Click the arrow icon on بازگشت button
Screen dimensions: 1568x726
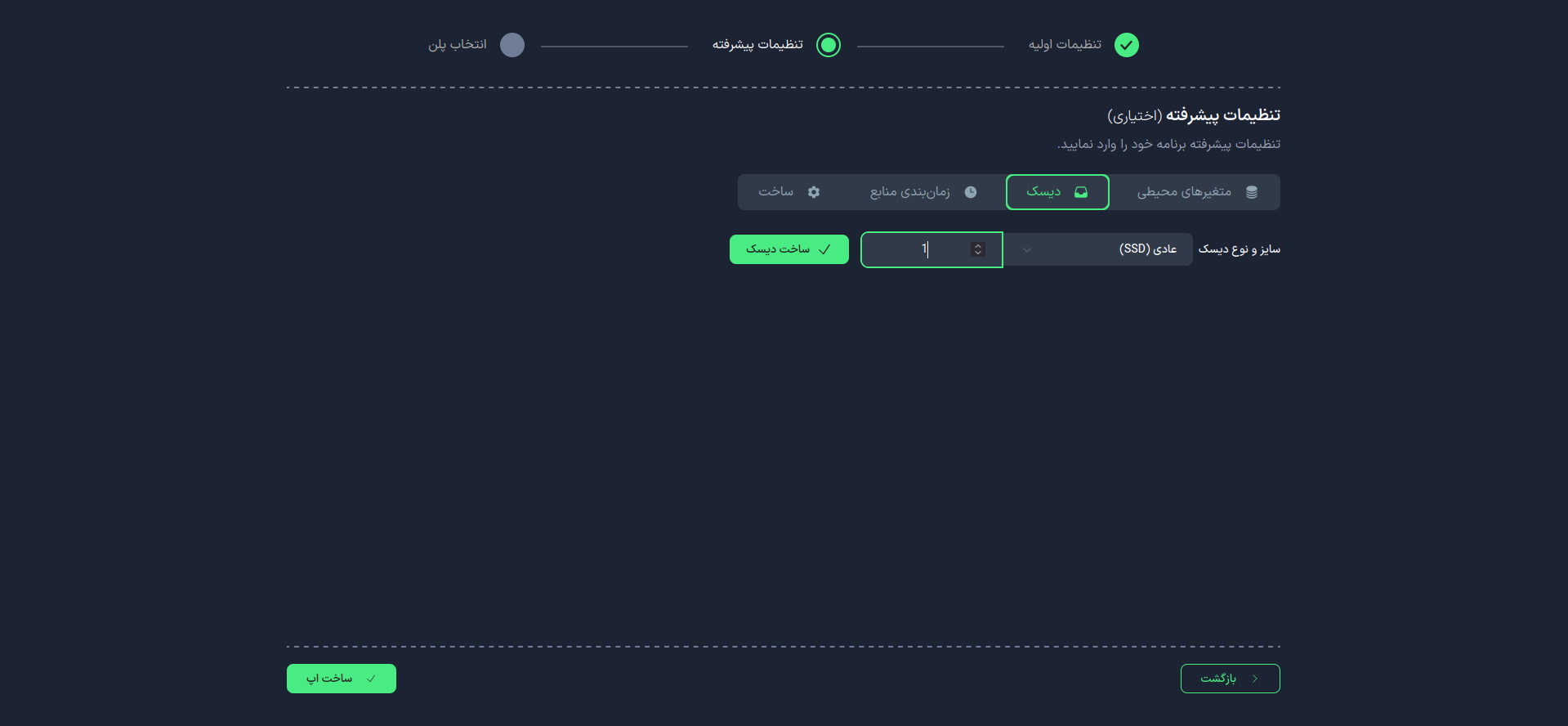[1255, 679]
